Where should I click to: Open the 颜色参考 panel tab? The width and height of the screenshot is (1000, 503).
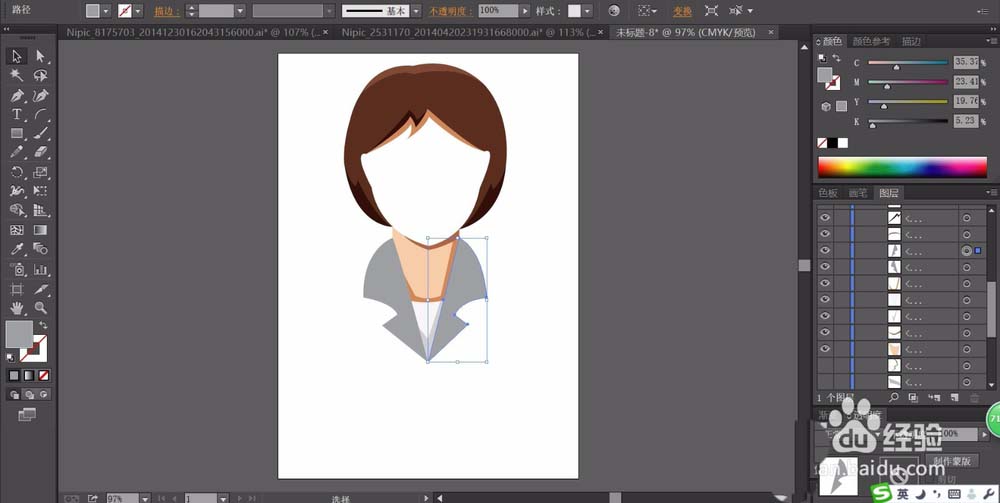[871, 42]
